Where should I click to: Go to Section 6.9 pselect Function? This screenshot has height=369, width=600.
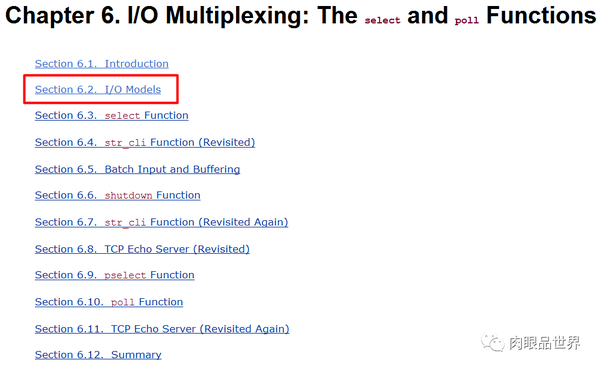click(x=115, y=275)
